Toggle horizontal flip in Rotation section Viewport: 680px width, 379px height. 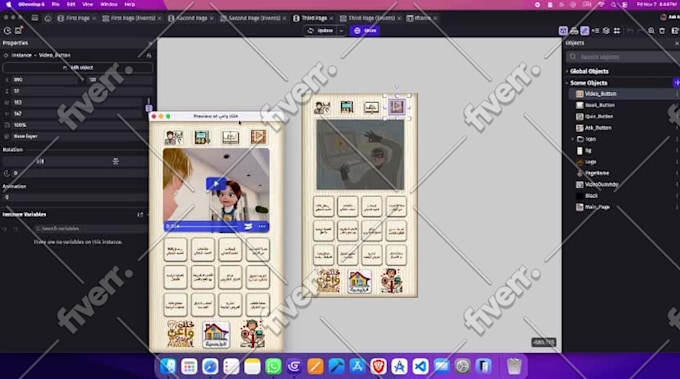tap(40, 161)
